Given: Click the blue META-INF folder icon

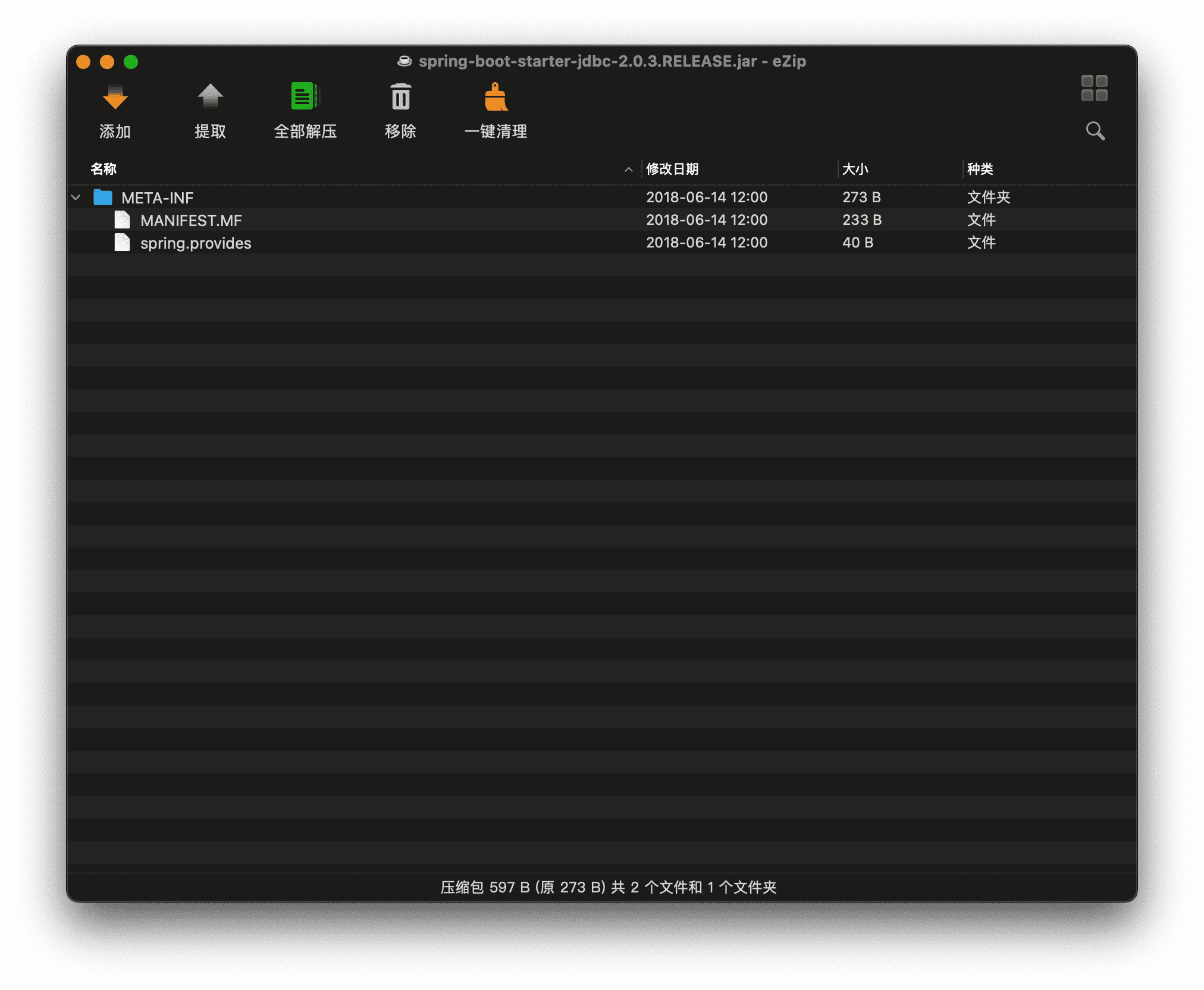Looking at the screenshot, I should click(103, 198).
